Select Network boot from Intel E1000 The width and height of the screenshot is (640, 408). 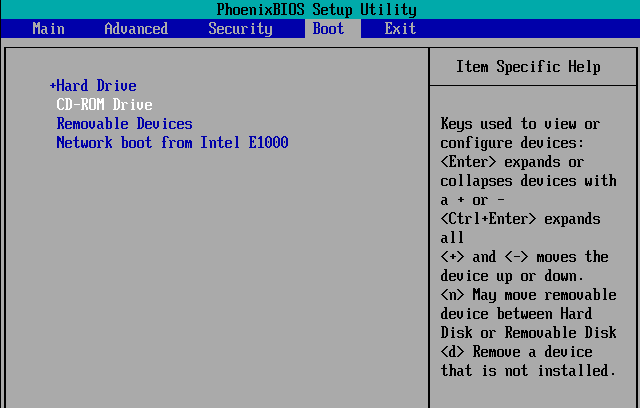coord(172,143)
